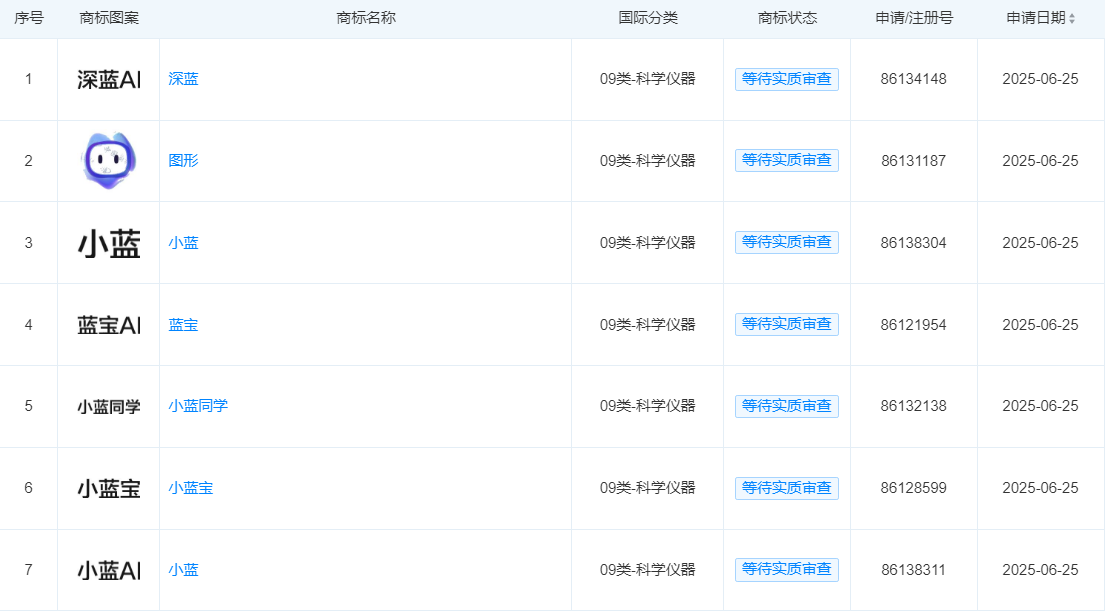This screenshot has width=1105, height=611.
Task: View the 小蓝宝 trademark image
Action: point(109,488)
